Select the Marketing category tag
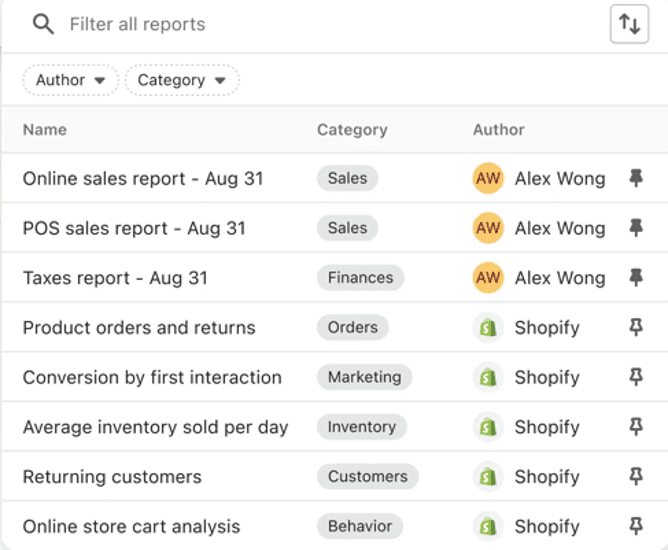Screen dimensions: 668x550 pos(364,377)
